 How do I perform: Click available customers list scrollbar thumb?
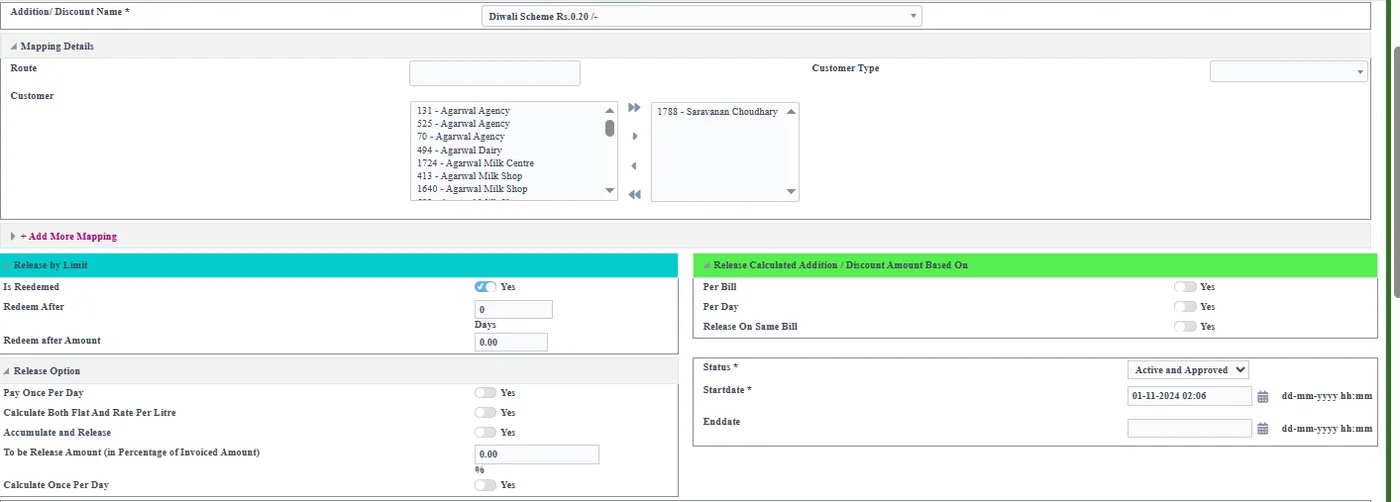(x=610, y=128)
